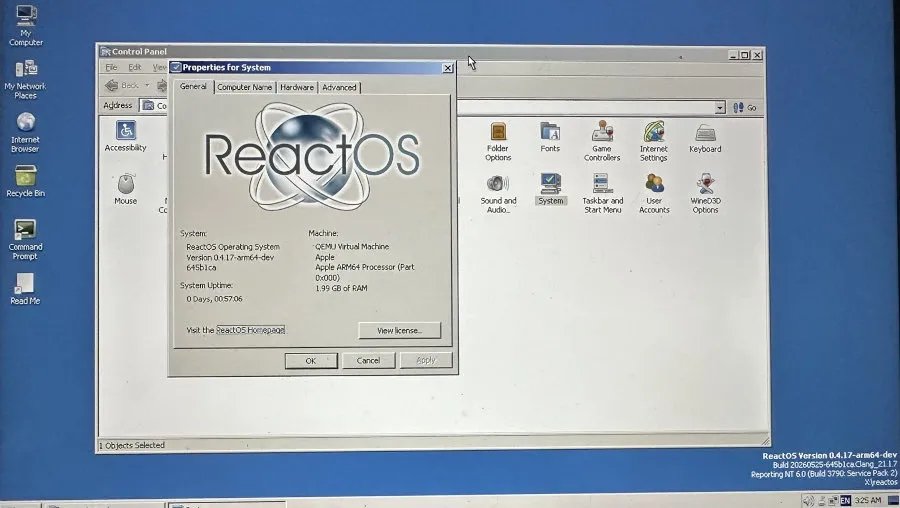Select the Mouse control panel icon
The width and height of the screenshot is (900, 508).
tap(126, 189)
